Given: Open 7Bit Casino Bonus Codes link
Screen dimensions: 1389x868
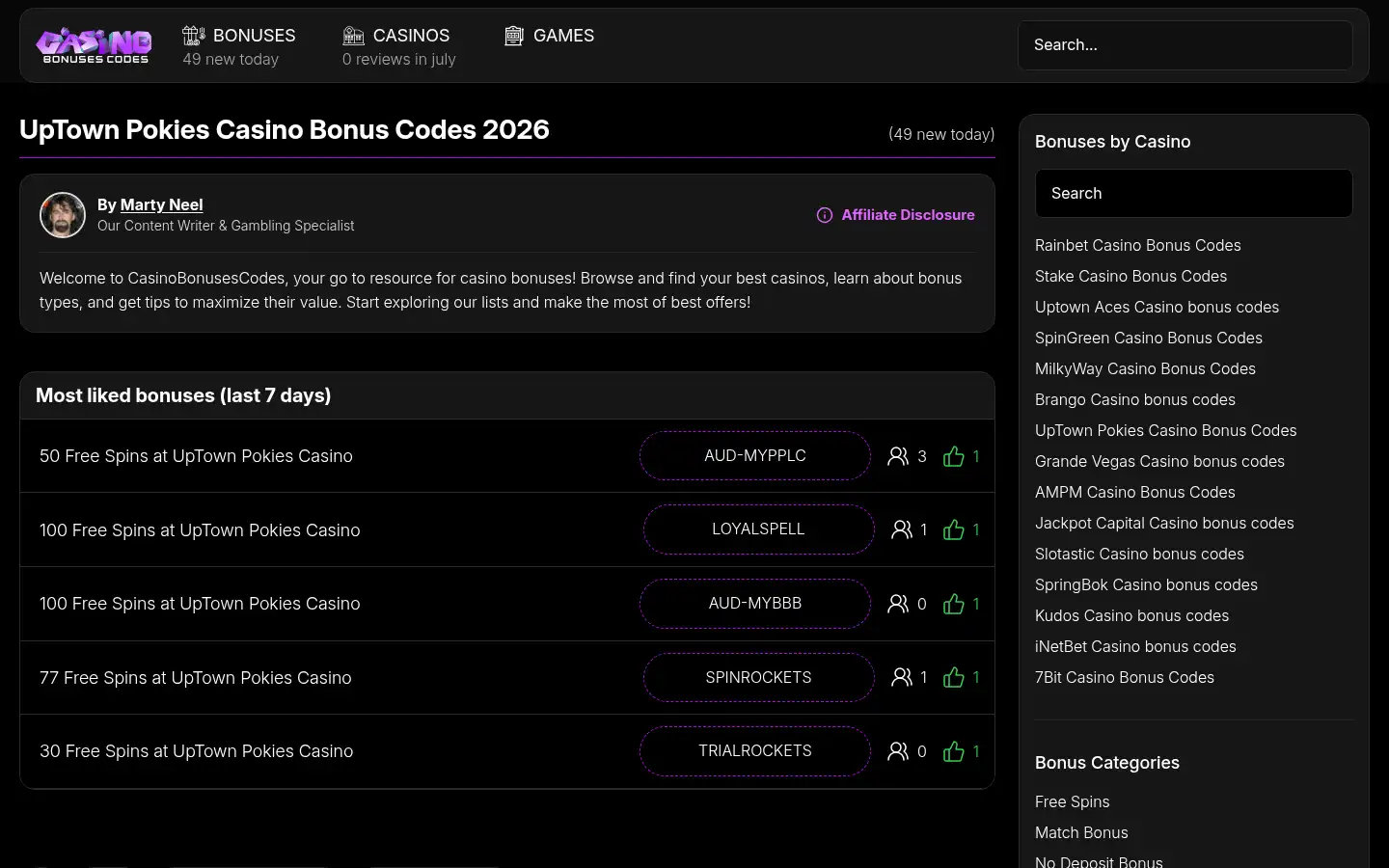Looking at the screenshot, I should coord(1125,678).
